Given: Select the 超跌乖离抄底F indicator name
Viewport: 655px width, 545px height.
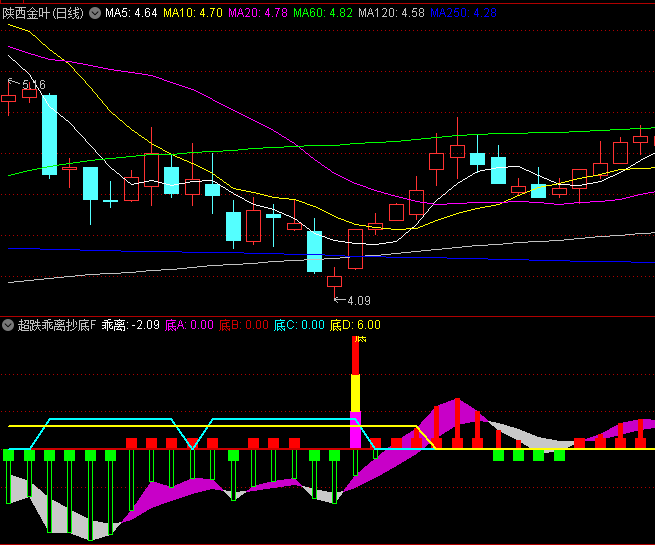Looking at the screenshot, I should click(55, 325).
